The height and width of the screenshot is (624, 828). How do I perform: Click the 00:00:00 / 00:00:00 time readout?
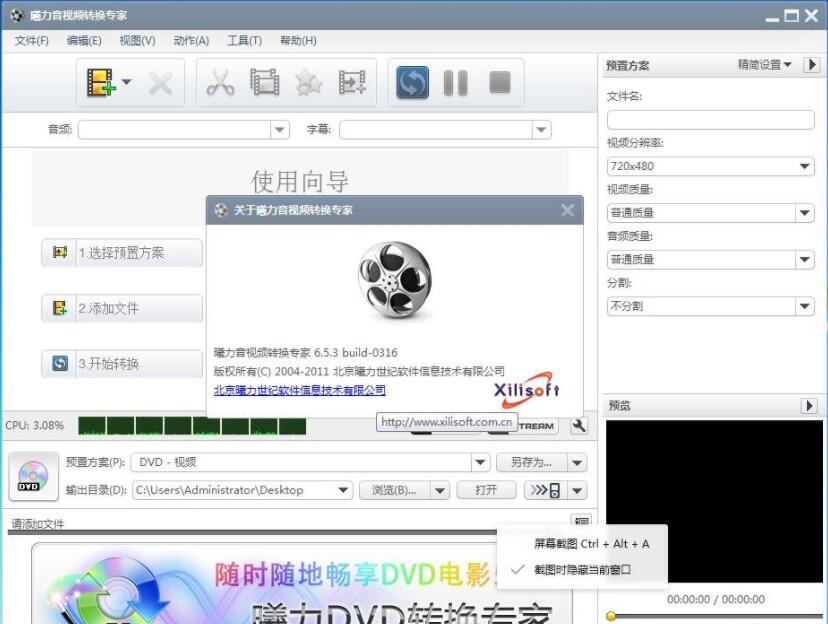pyautogui.click(x=716, y=599)
